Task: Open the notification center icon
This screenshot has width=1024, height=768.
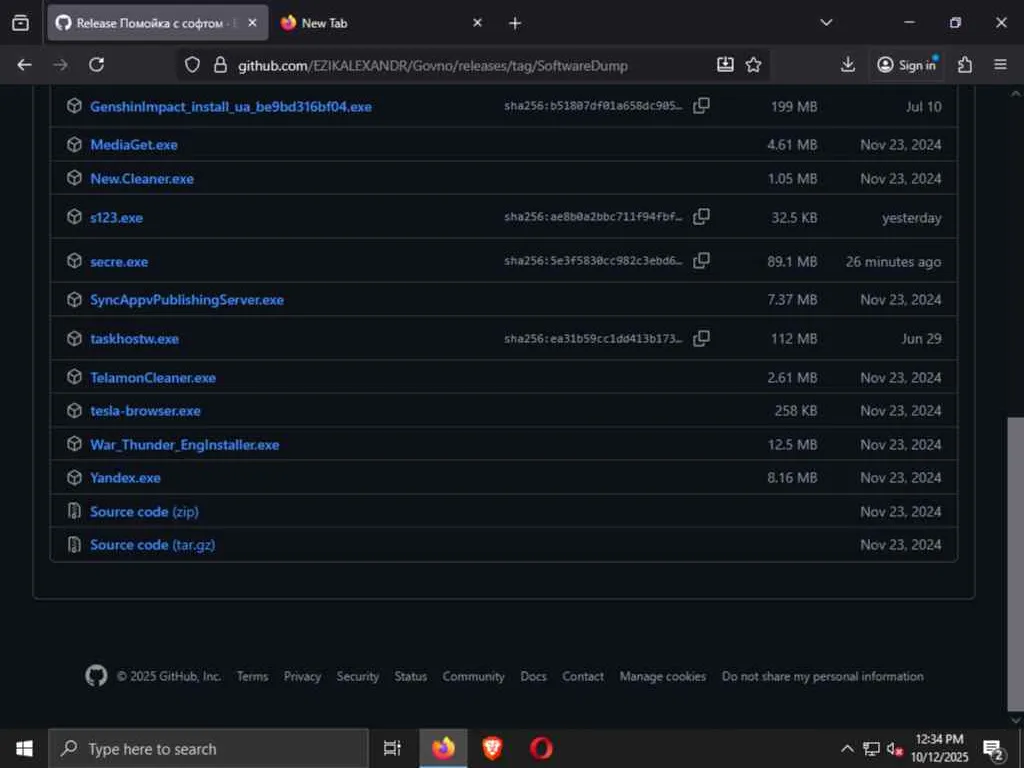Action: [993, 749]
